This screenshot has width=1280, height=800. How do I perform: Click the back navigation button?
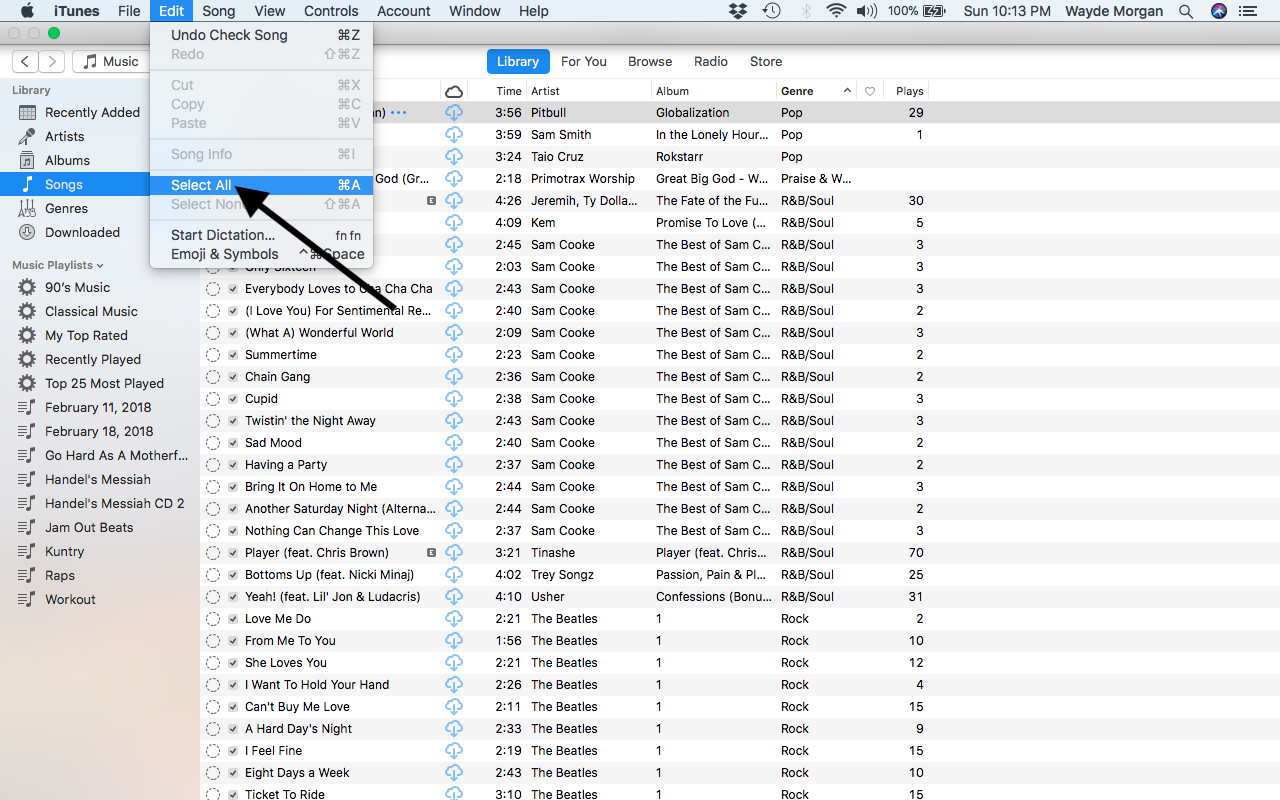26,62
